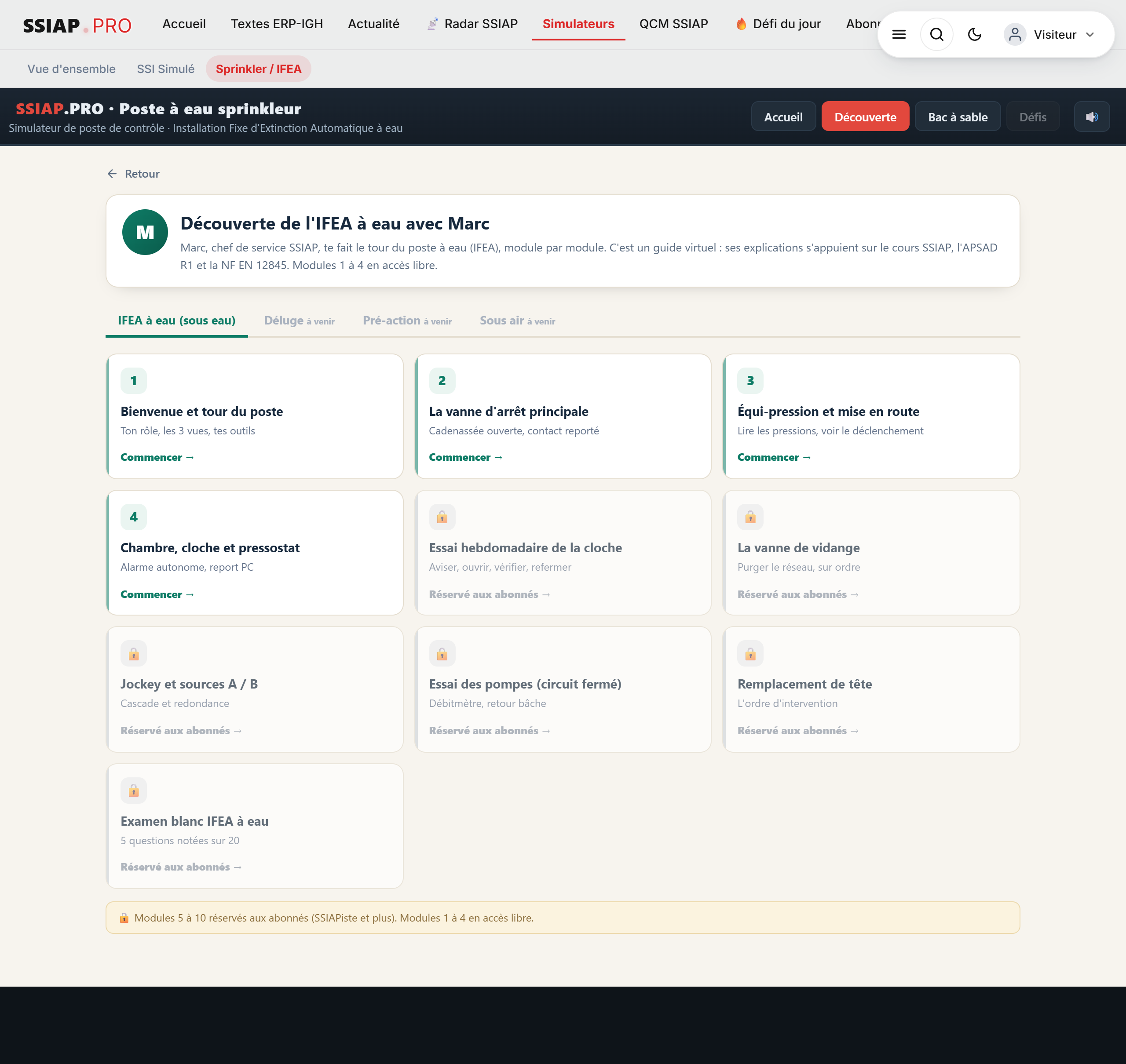The image size is (1126, 1064).
Task: Open the Radar SSIAP nav item
Action: pos(472,24)
